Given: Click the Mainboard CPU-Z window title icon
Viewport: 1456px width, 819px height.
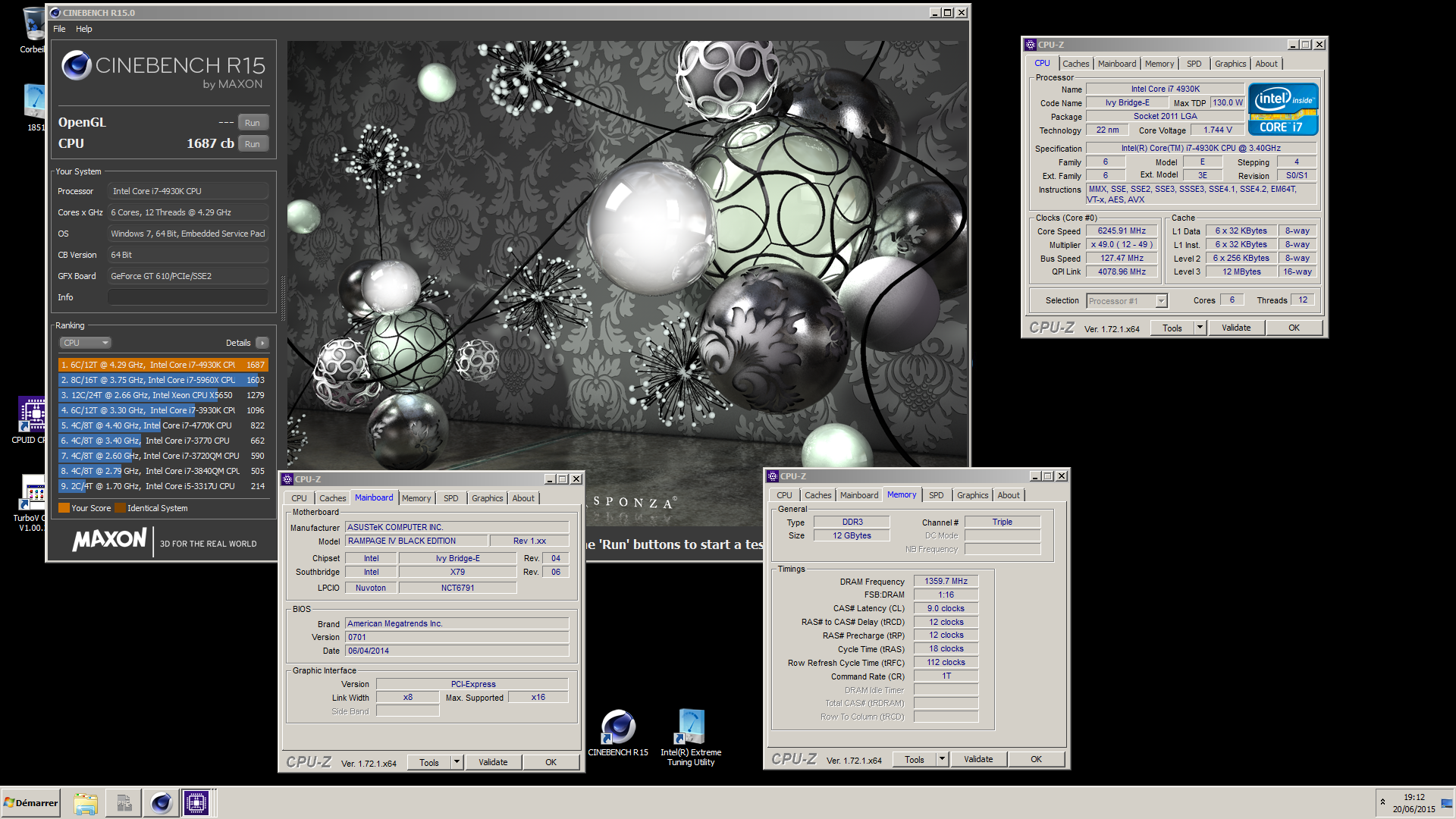Looking at the screenshot, I should (x=287, y=479).
